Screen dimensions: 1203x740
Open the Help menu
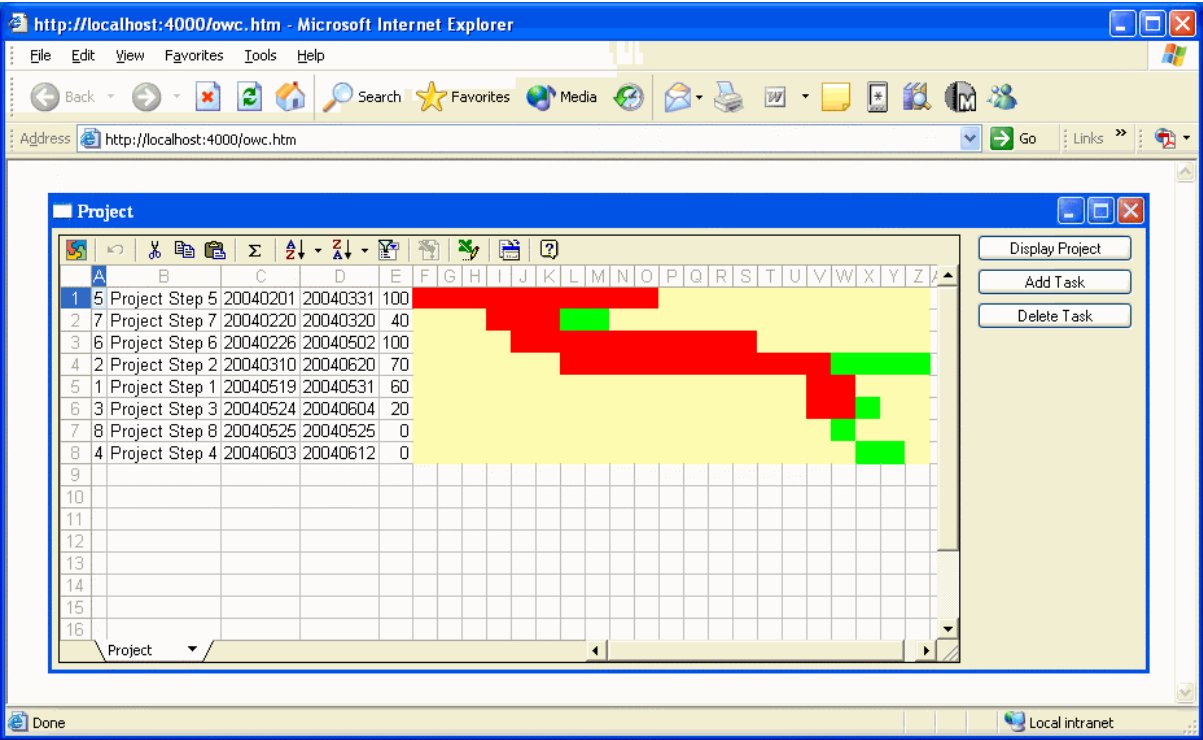tap(310, 56)
